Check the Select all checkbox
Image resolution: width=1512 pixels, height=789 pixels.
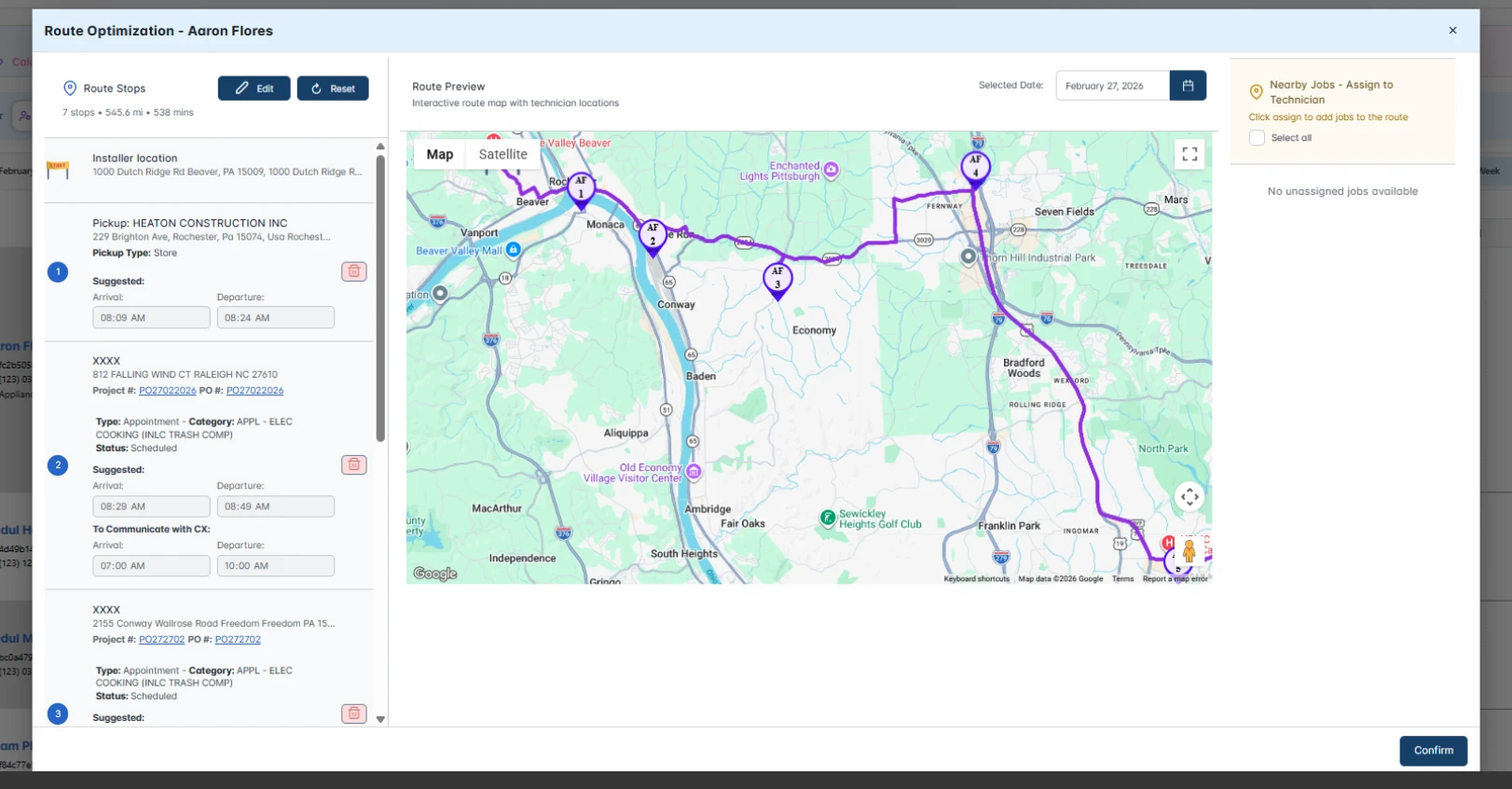[x=1257, y=138]
